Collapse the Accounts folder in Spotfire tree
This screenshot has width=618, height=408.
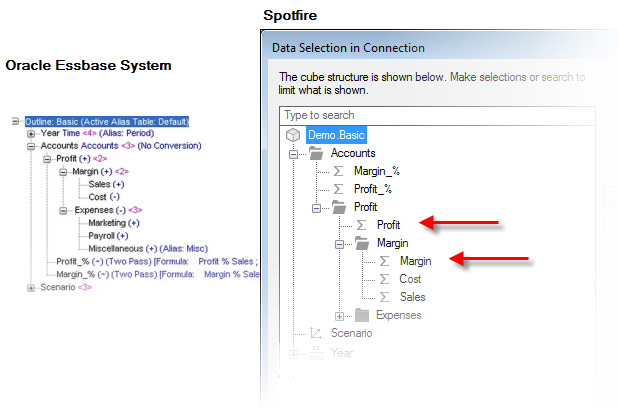[x=293, y=154]
